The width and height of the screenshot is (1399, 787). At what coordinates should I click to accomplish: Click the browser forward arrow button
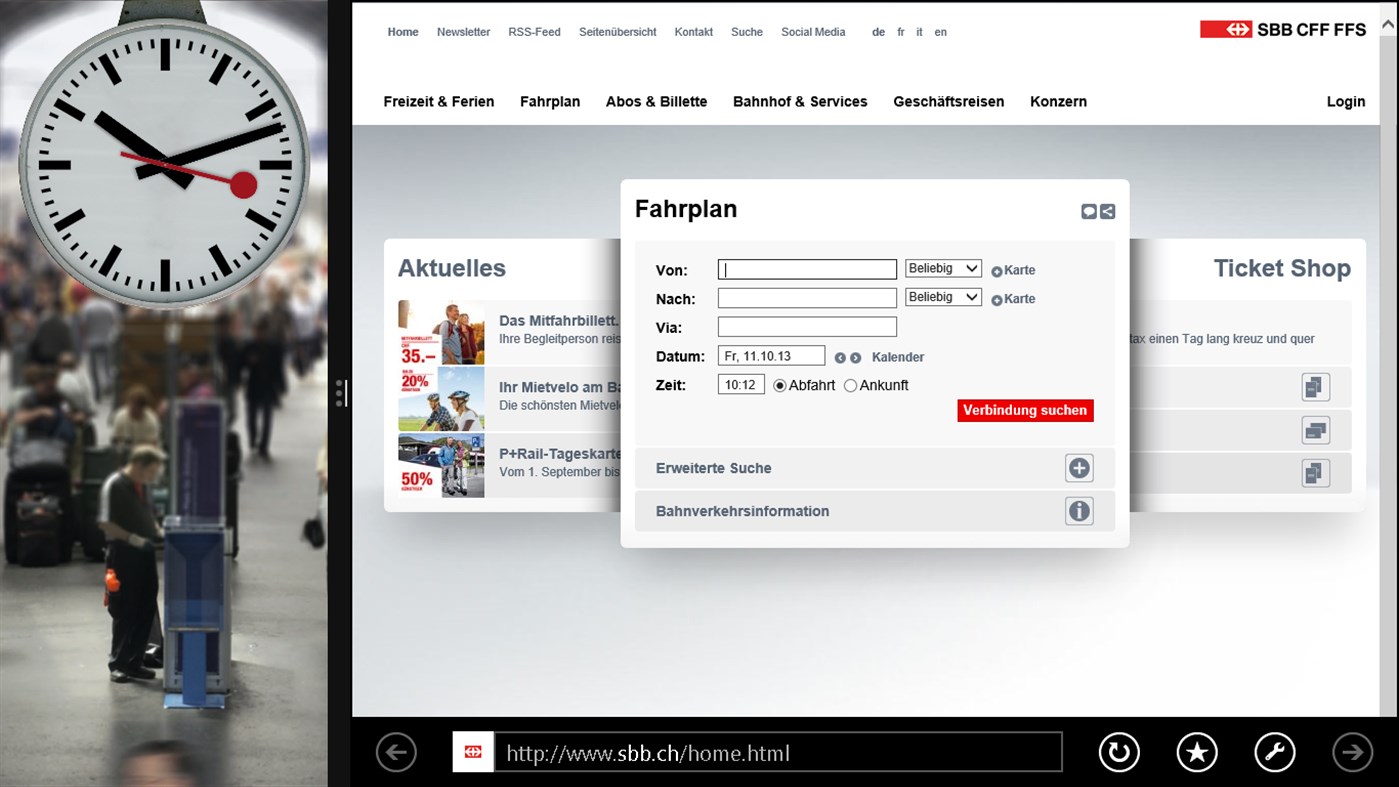(1353, 752)
